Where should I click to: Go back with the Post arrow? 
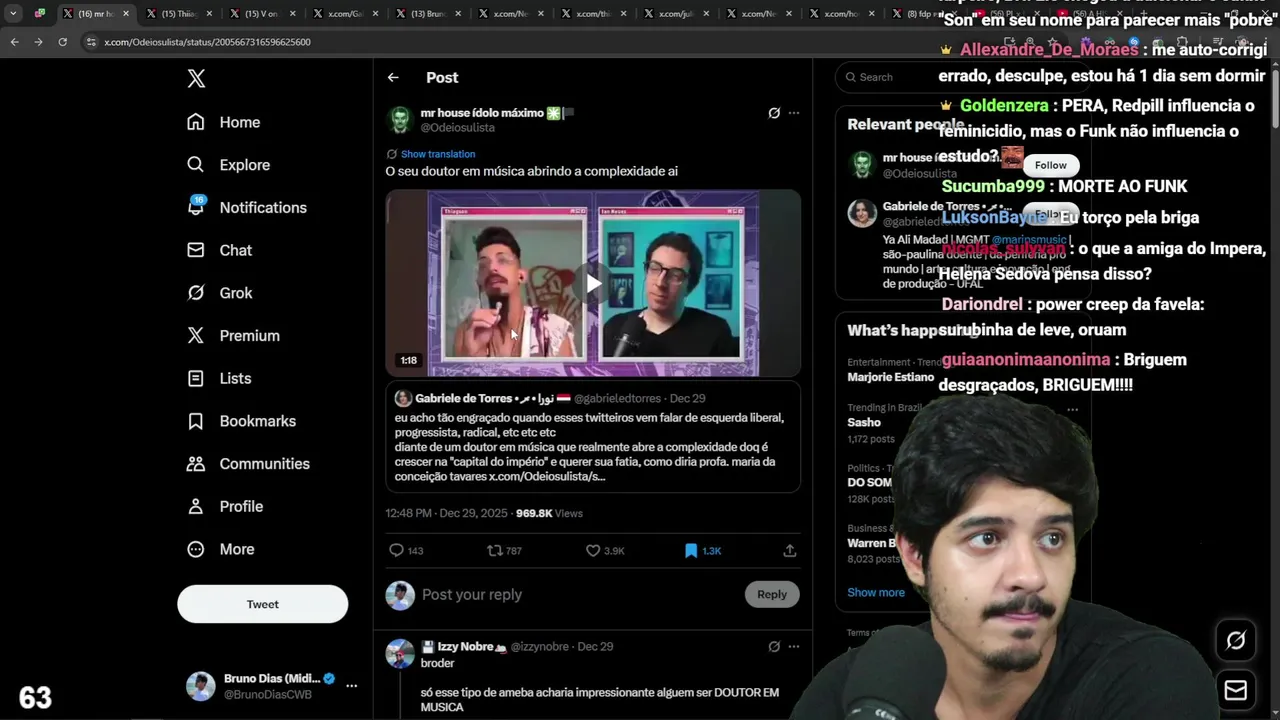393,77
